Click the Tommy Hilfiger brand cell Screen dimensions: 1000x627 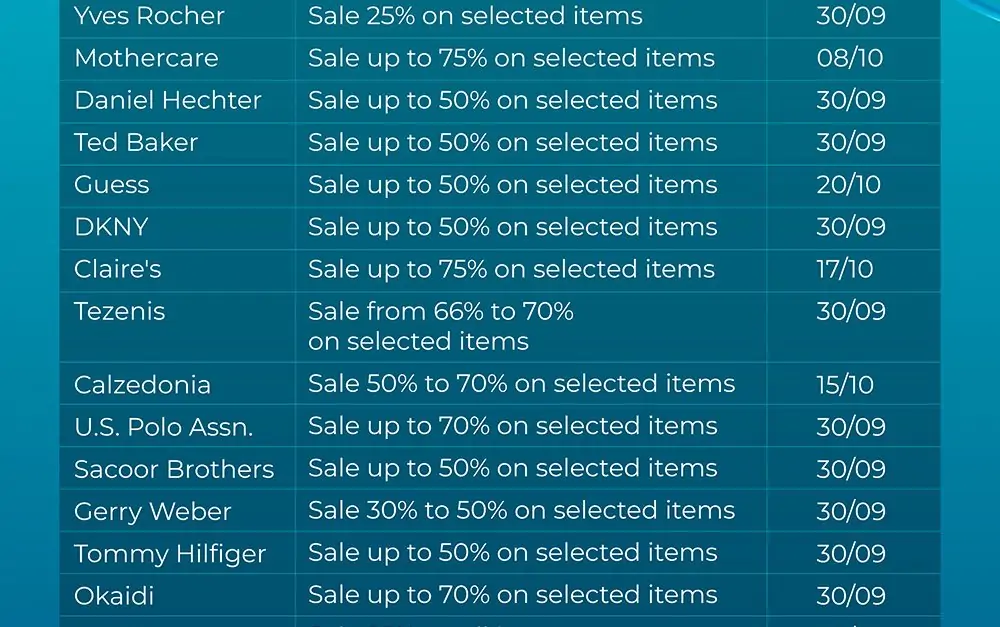point(170,554)
